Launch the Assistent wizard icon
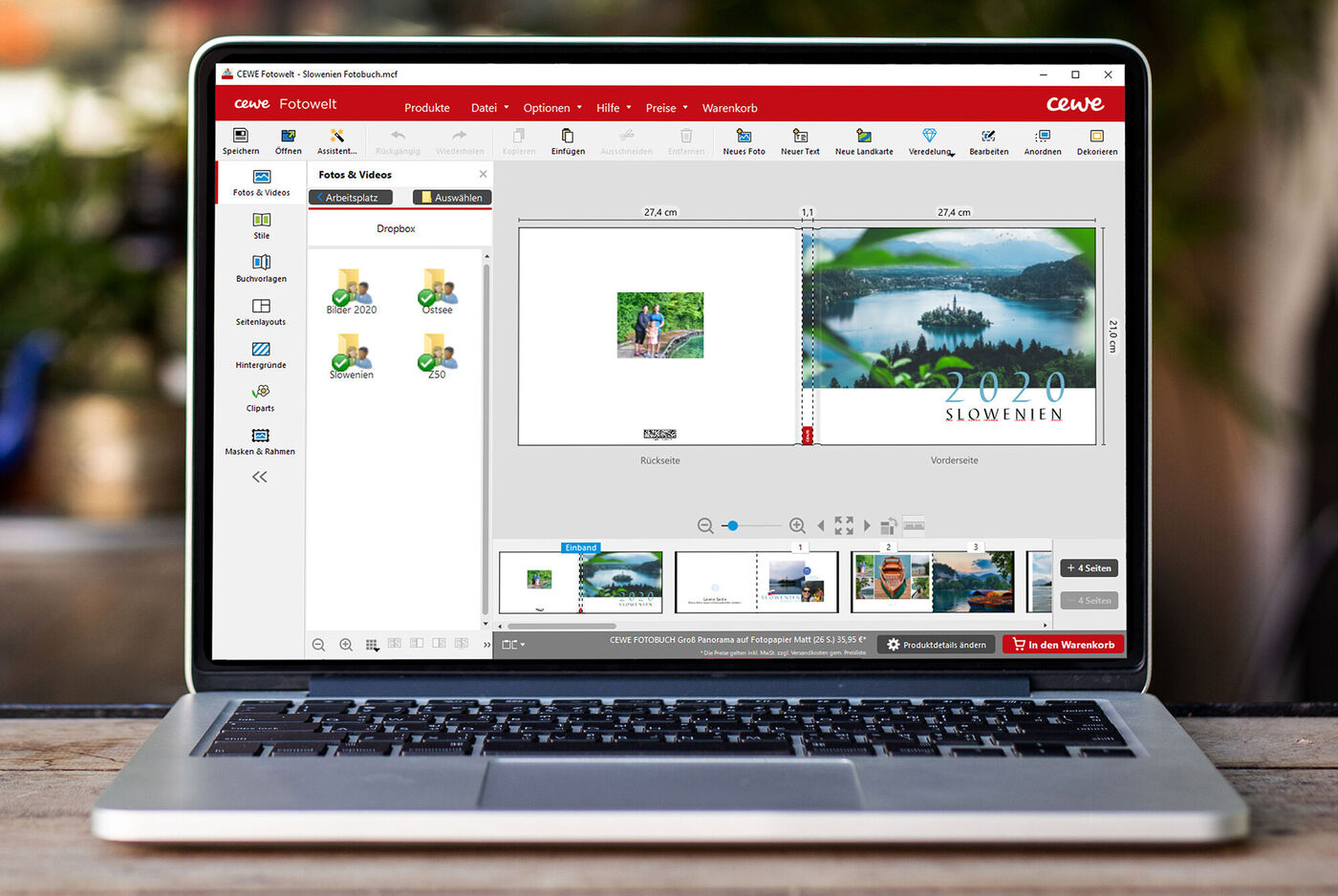 [336, 141]
